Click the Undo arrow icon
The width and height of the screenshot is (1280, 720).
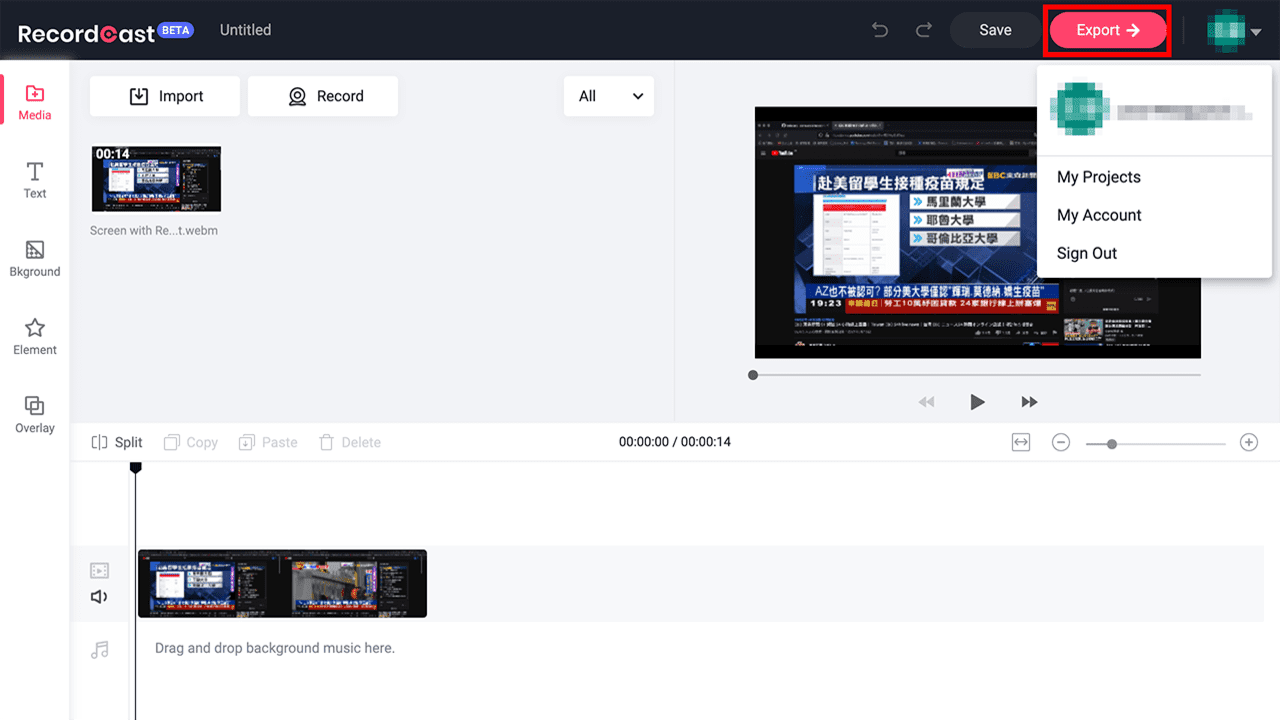[879, 30]
